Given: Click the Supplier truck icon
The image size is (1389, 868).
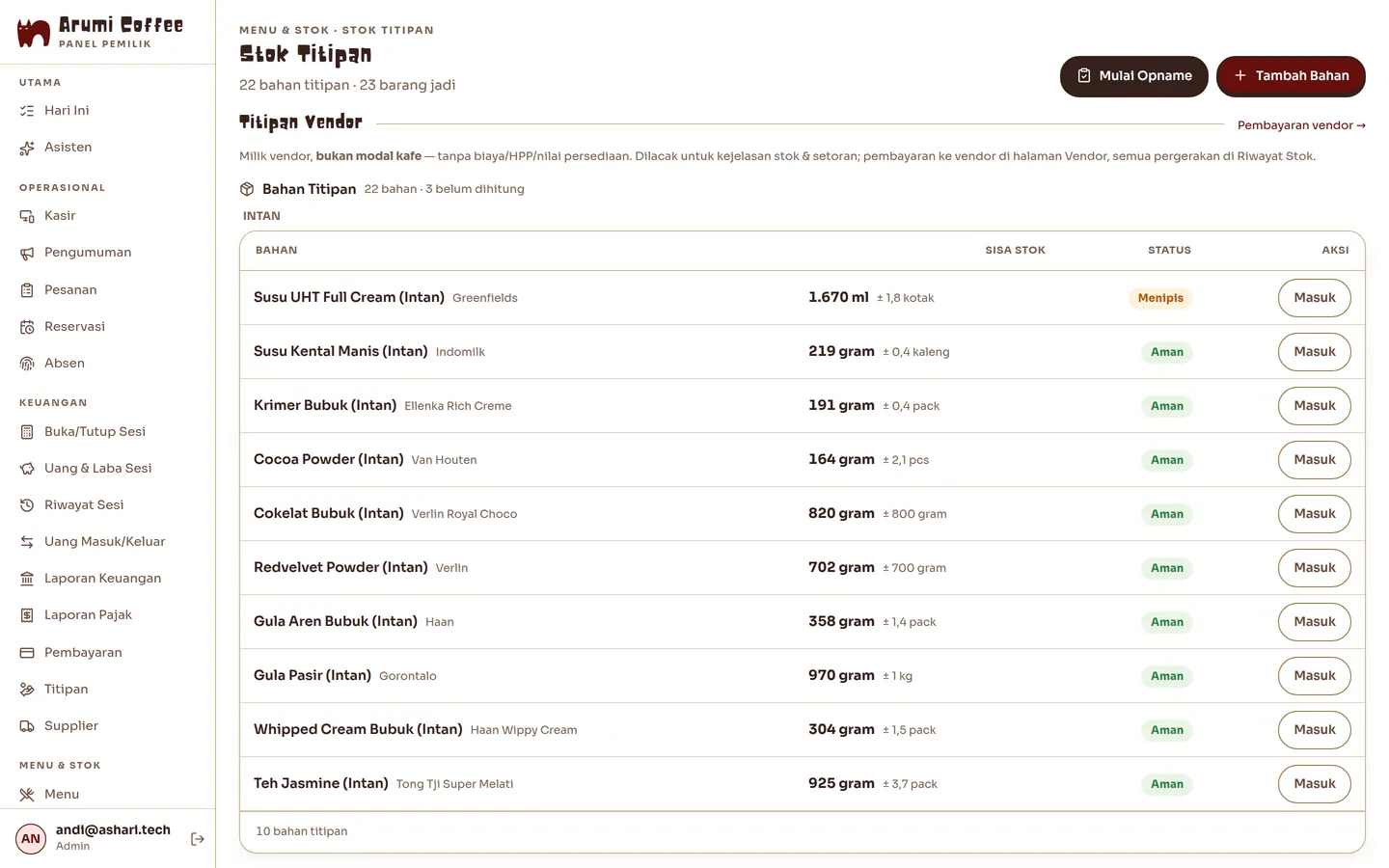Looking at the screenshot, I should coord(27,726).
